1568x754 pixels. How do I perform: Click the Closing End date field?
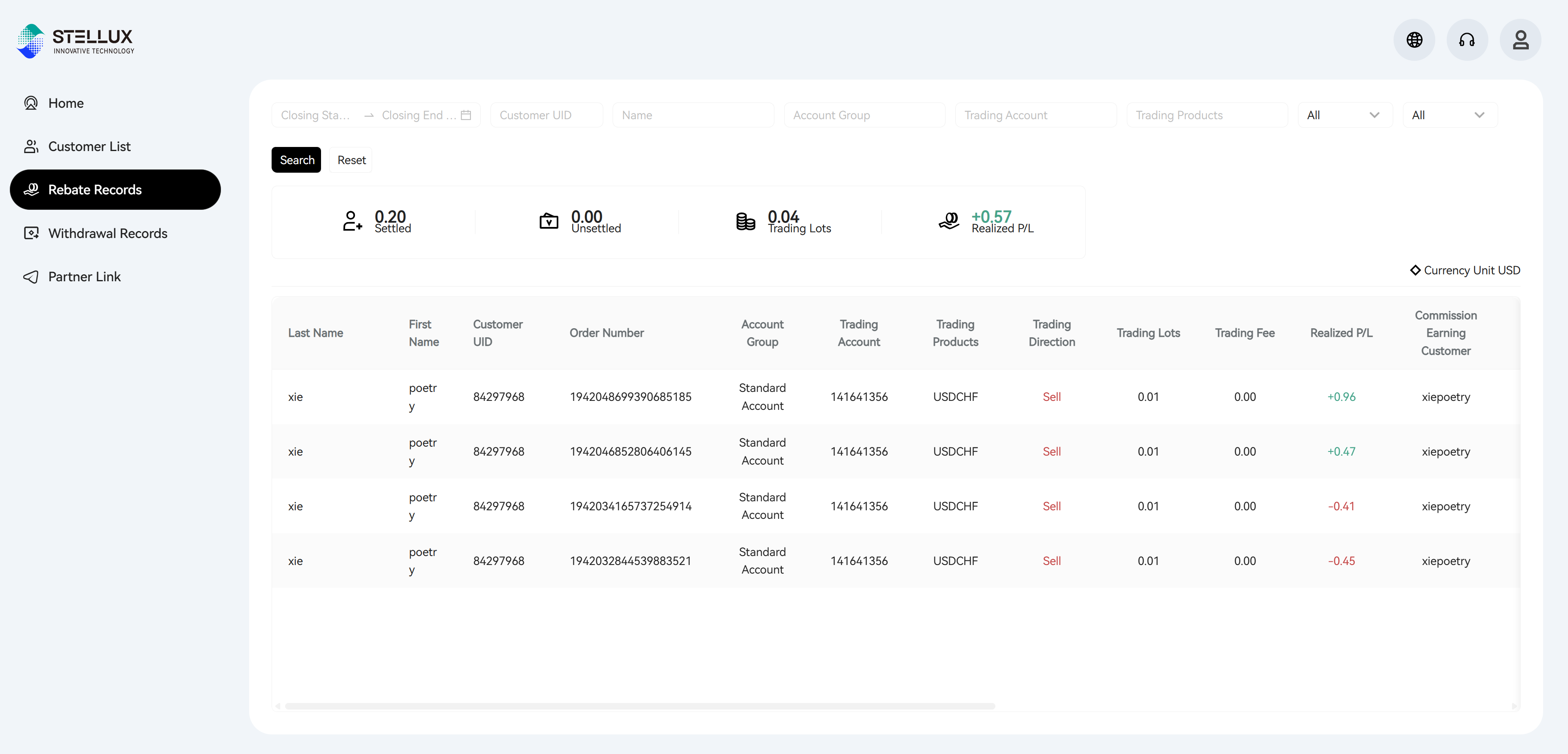coord(419,115)
